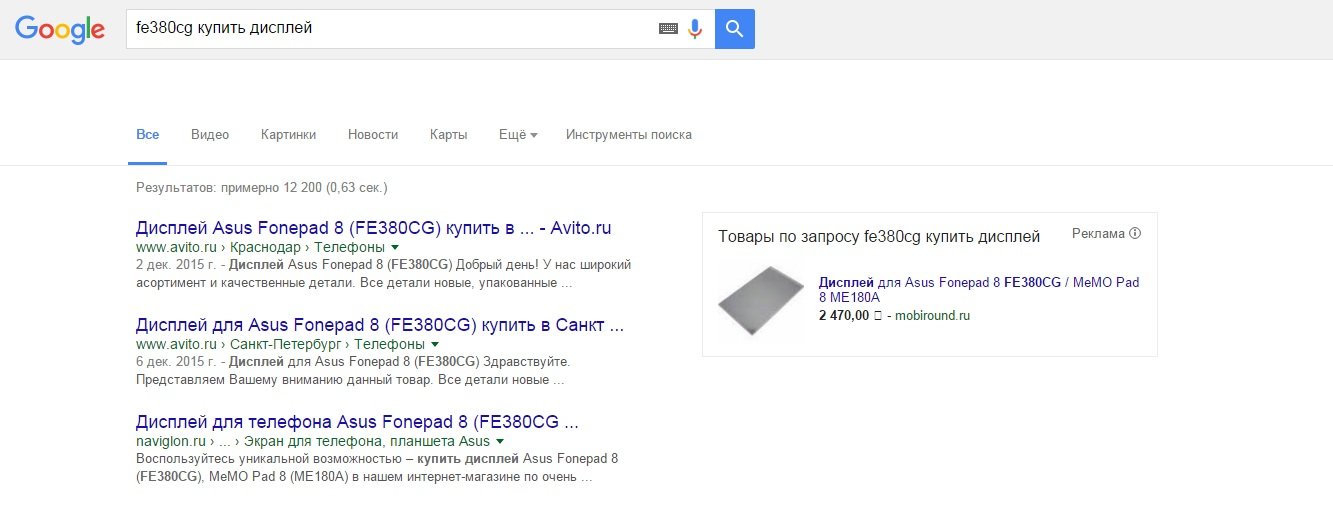Click snippet date 2 дек. 2015 г.
The height and width of the screenshot is (506, 1333).
pos(179,265)
